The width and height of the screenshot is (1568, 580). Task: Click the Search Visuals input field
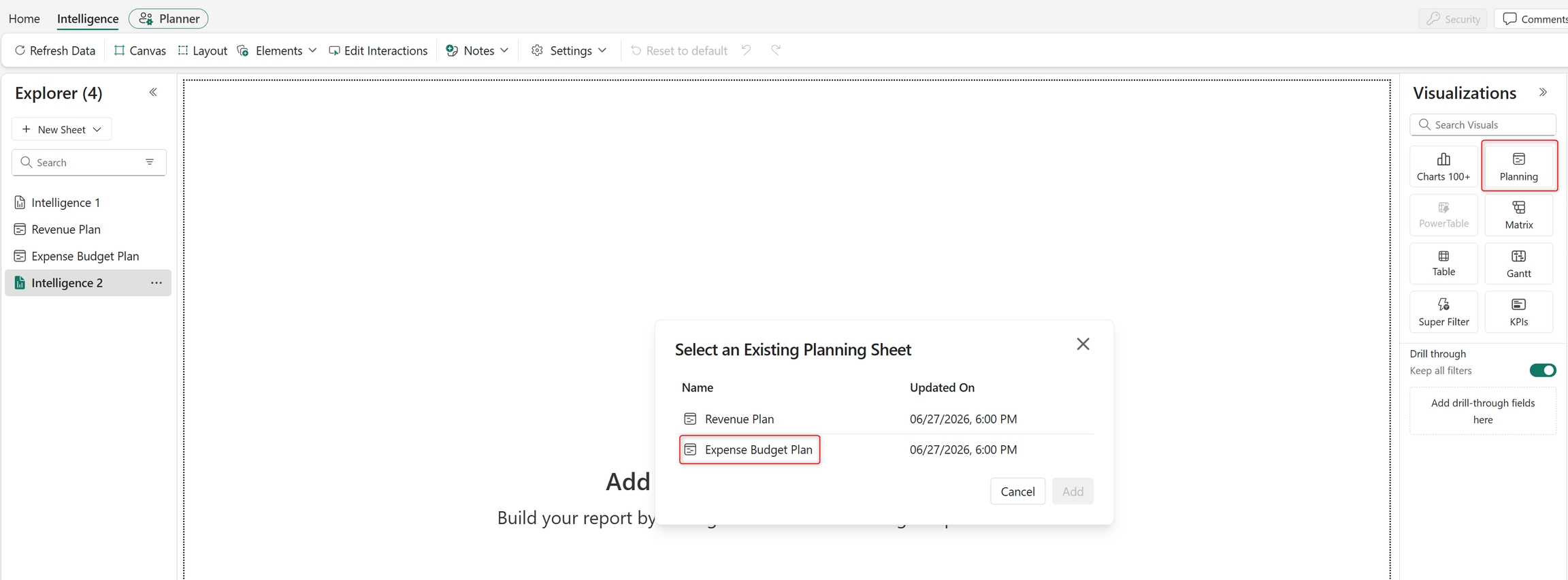tap(1483, 125)
